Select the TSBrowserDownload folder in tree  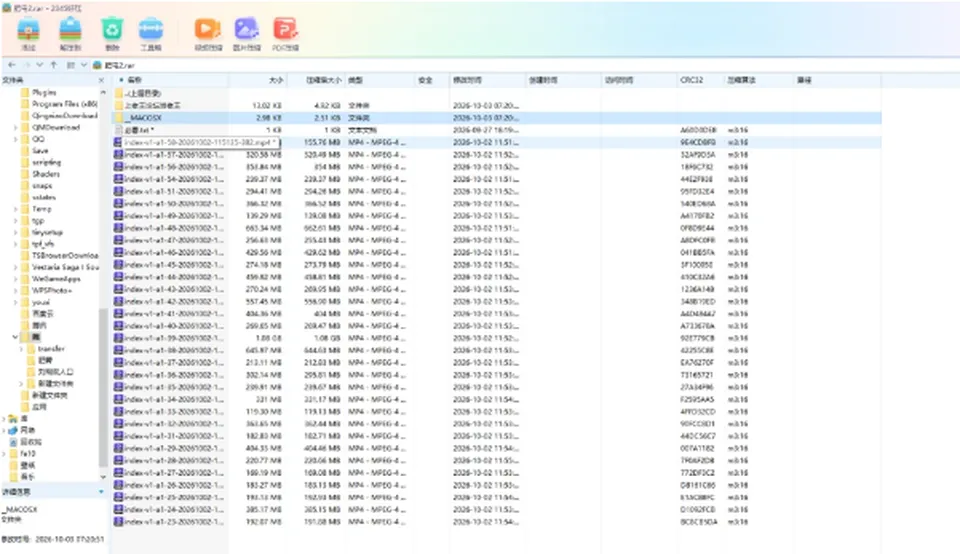[64, 255]
